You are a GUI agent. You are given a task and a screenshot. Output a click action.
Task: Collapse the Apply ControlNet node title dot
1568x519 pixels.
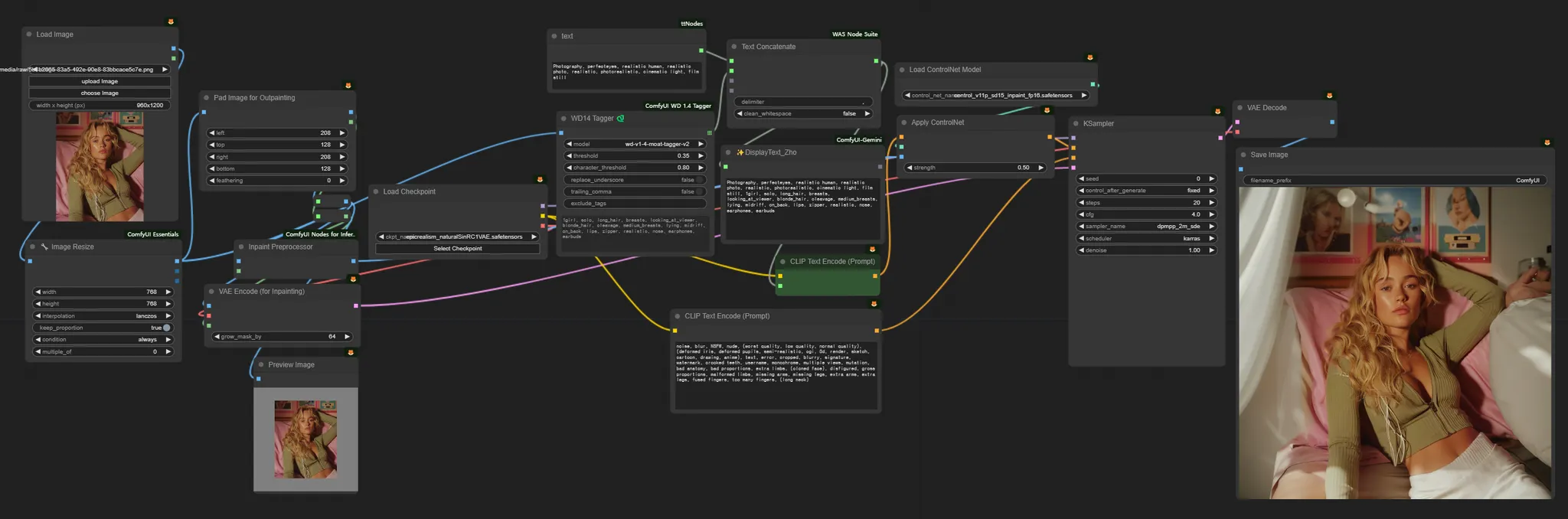point(904,122)
